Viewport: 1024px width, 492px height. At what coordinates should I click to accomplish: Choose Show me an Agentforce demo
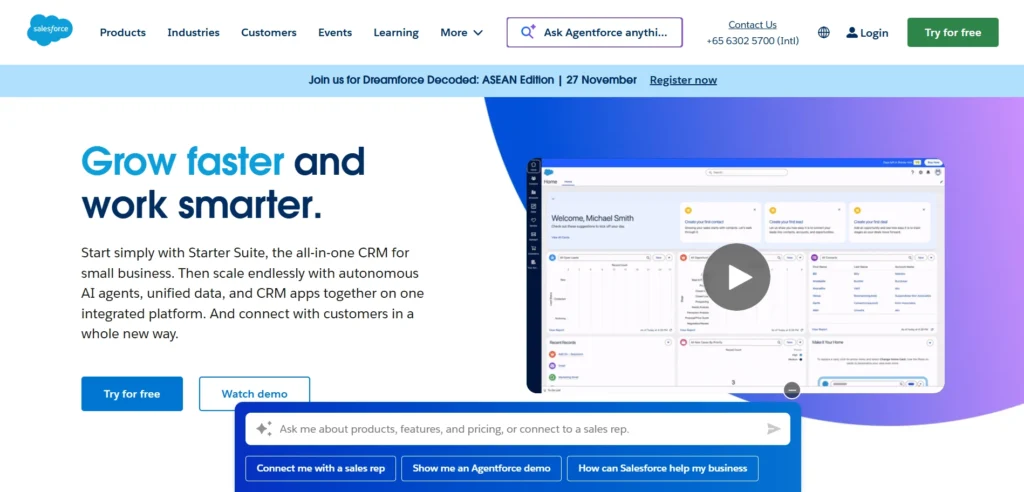pos(481,468)
